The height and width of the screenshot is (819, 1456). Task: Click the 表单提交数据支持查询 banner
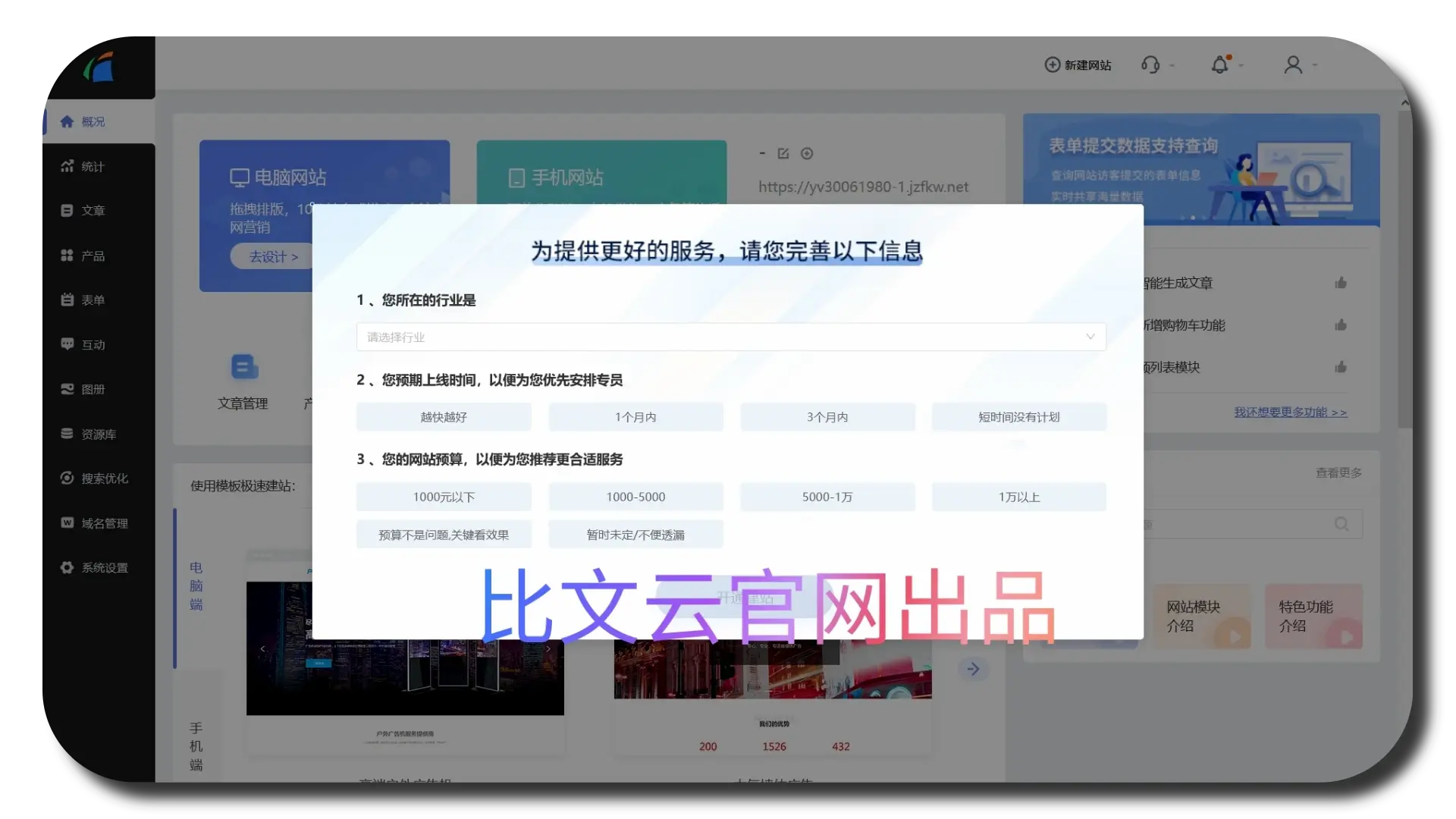pos(1201,170)
